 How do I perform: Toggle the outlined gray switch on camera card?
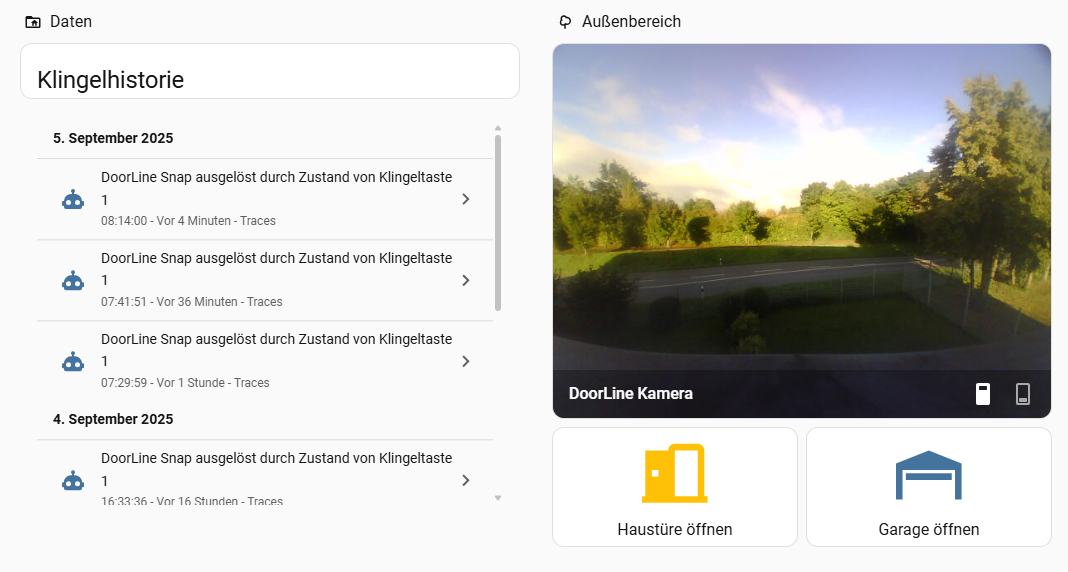1022,394
